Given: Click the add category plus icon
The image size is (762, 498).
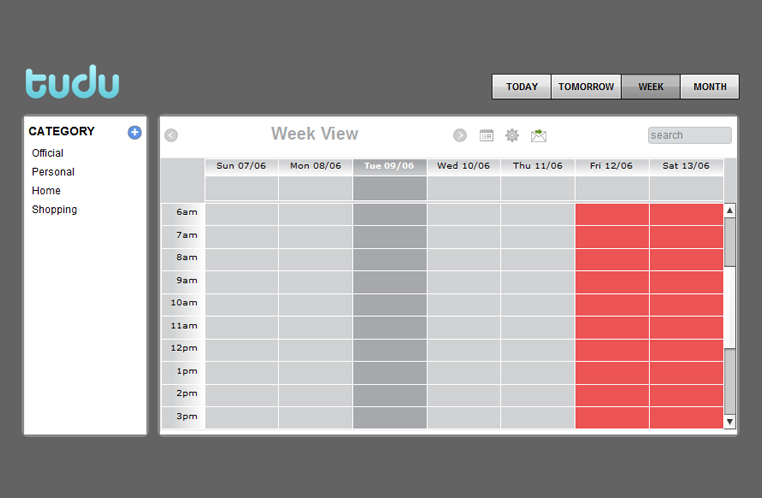Looking at the screenshot, I should [x=135, y=132].
